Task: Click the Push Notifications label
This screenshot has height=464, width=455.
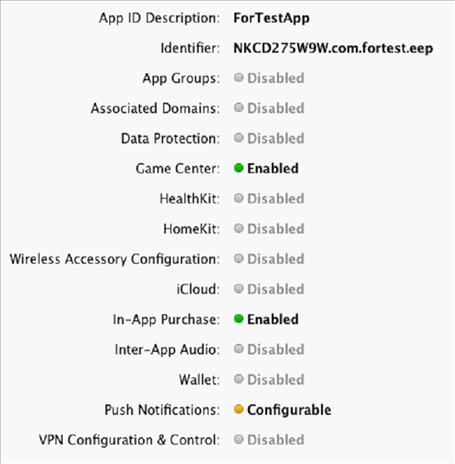Action: tap(162, 410)
